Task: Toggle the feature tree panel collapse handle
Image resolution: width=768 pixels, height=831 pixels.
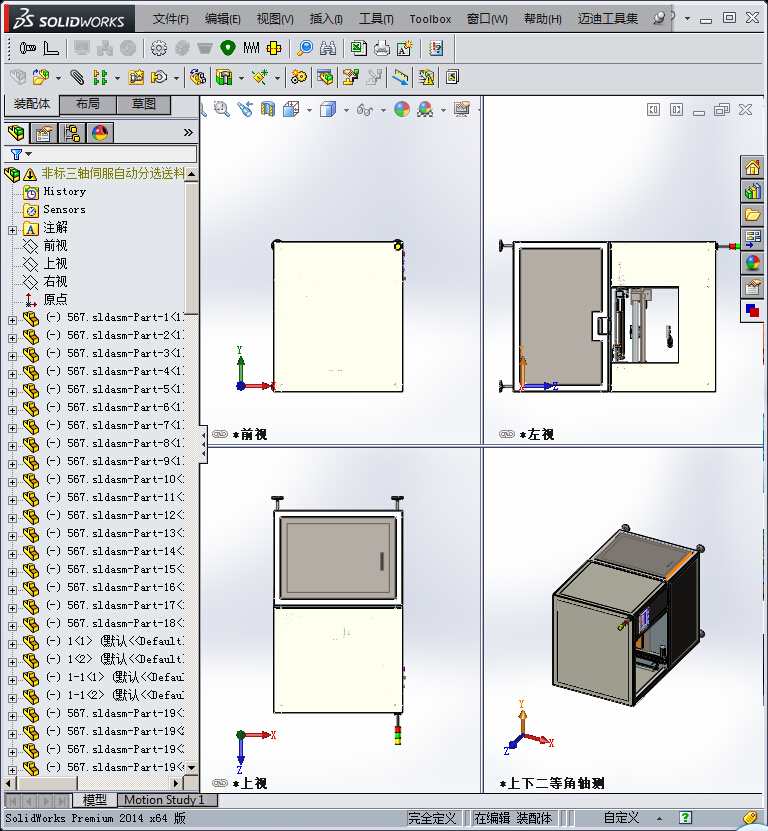Action: point(204,445)
